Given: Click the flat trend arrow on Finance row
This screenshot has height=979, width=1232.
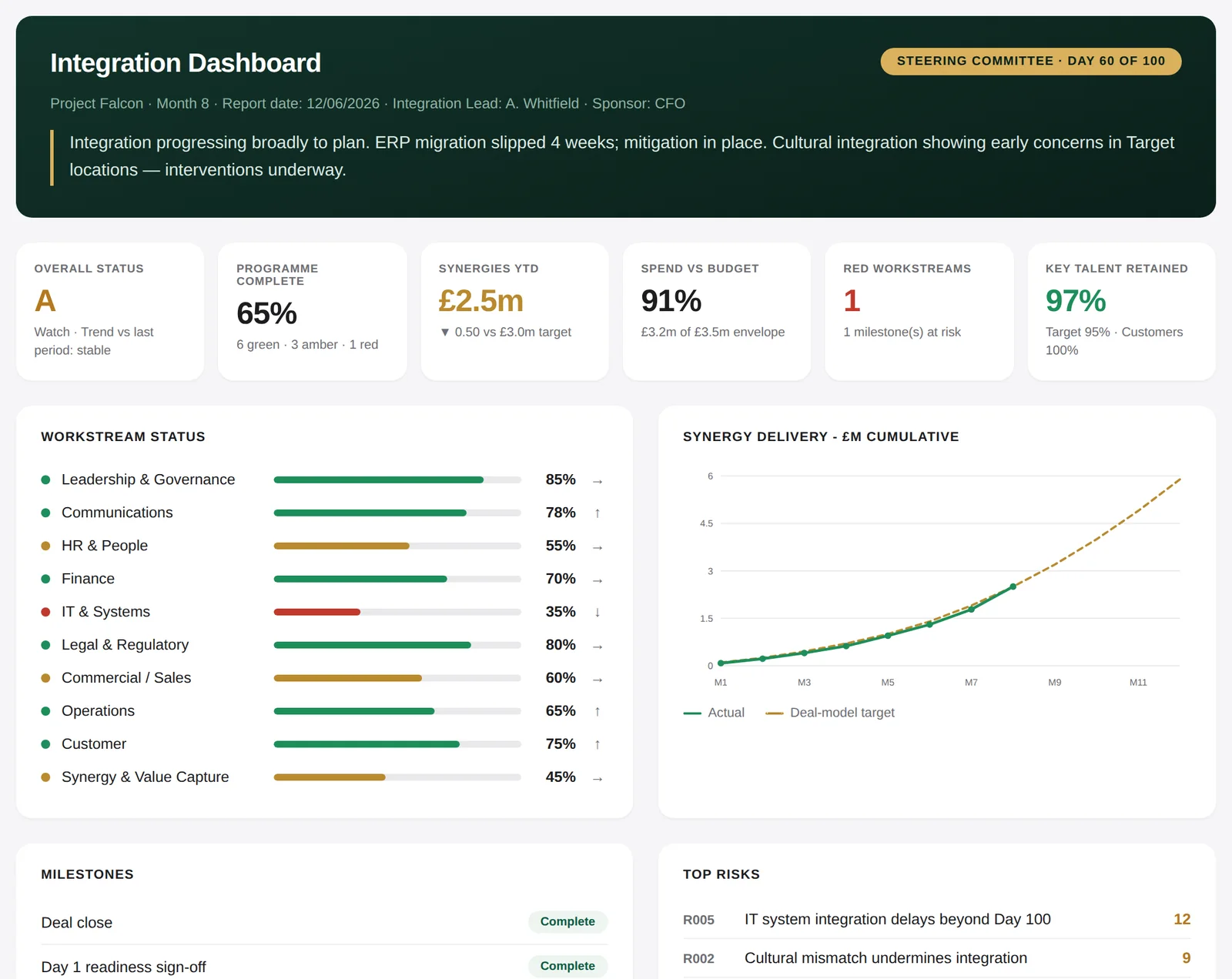Looking at the screenshot, I should (598, 580).
